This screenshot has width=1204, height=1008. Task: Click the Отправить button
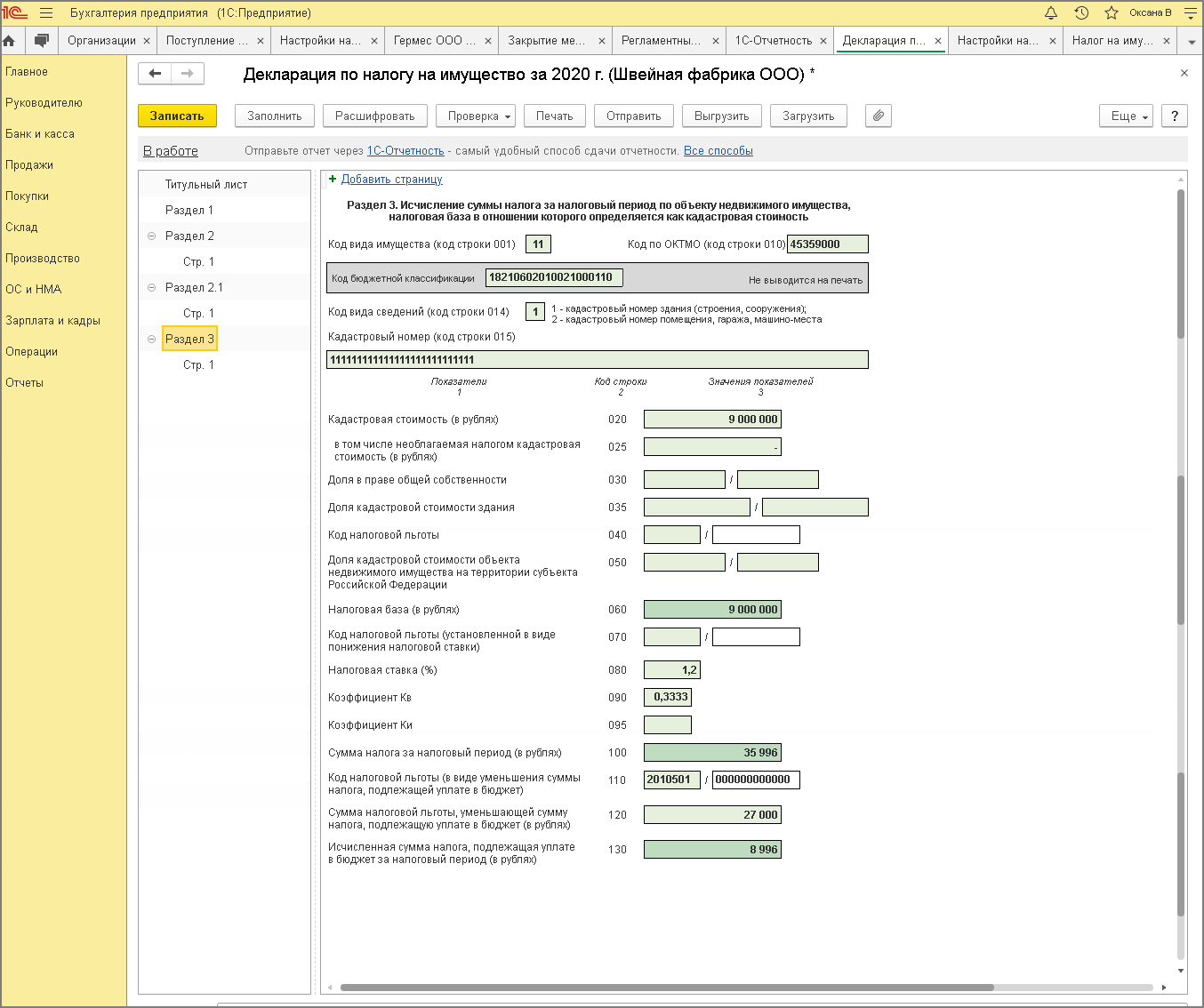[x=634, y=116]
